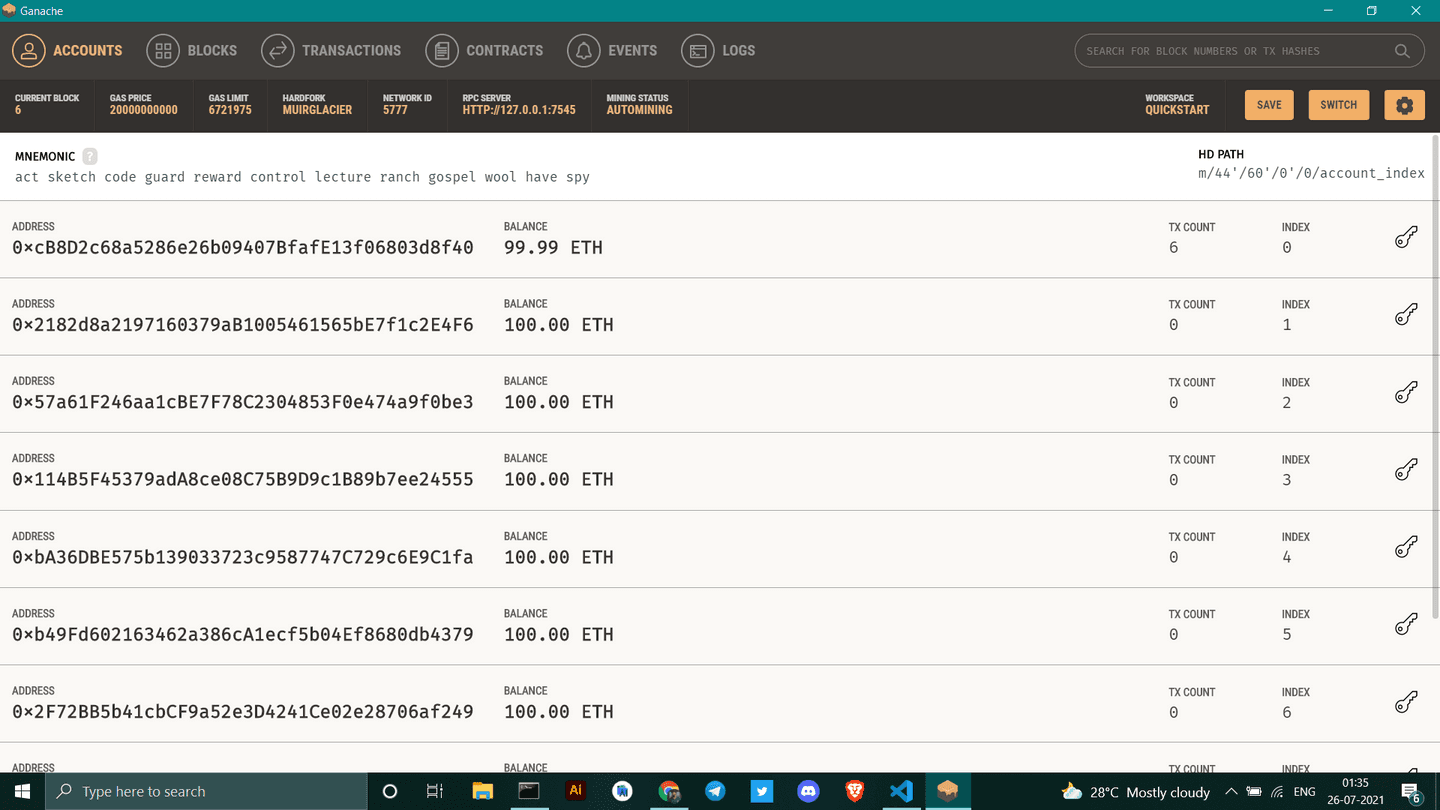Show private key for account index 1
The image size is (1440, 810).
(x=1406, y=315)
